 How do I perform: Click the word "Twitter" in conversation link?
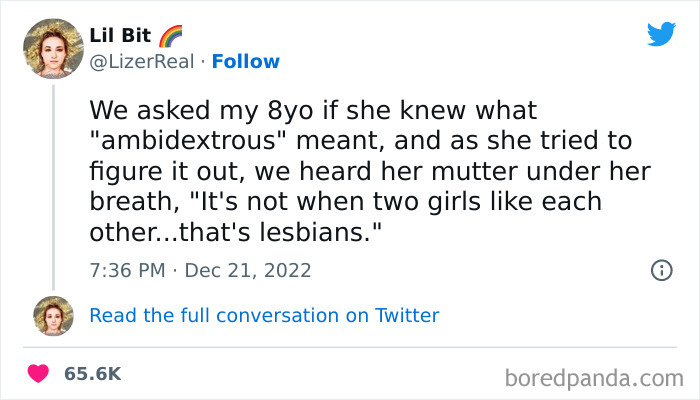tap(407, 316)
